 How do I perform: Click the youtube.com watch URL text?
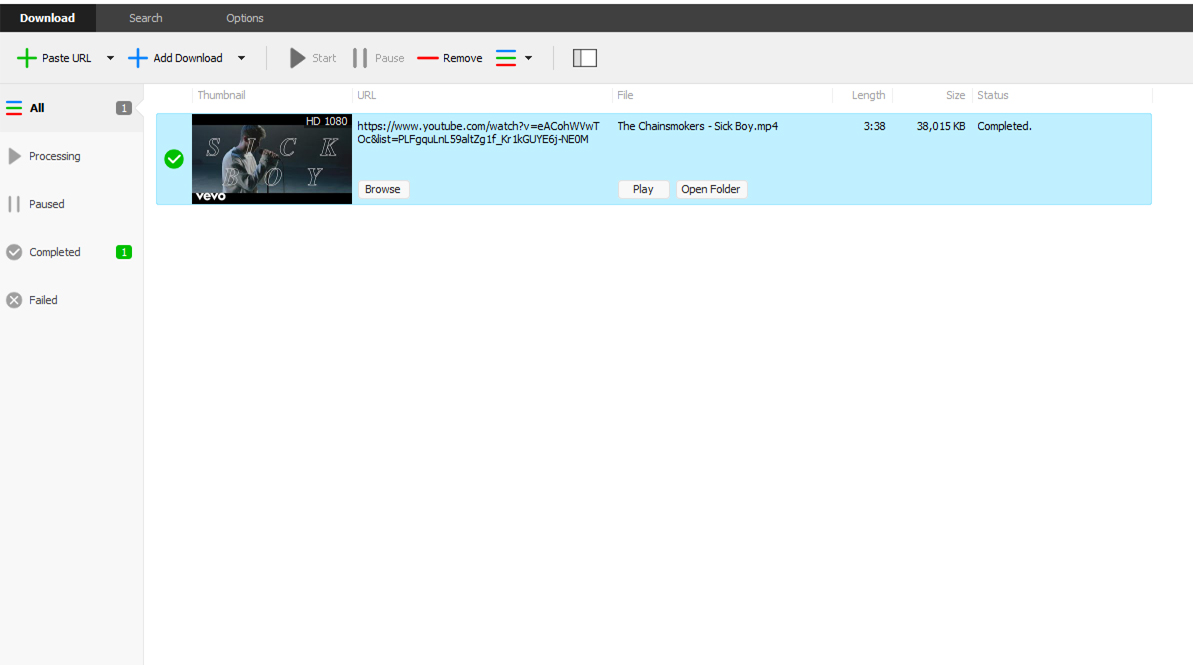[479, 132]
